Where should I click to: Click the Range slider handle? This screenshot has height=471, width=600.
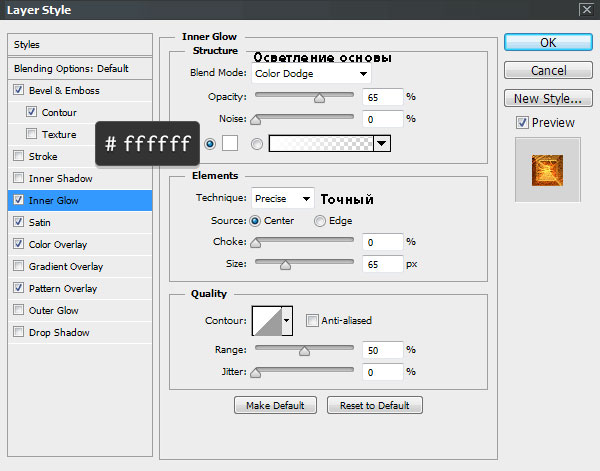pyautogui.click(x=304, y=351)
